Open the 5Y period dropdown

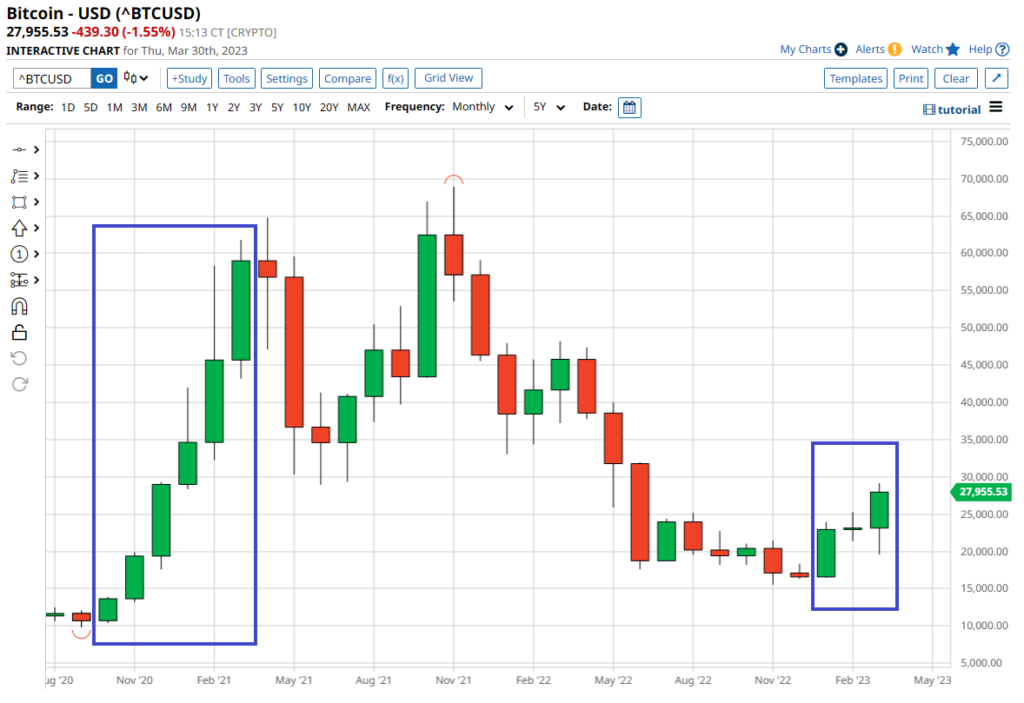(x=549, y=107)
